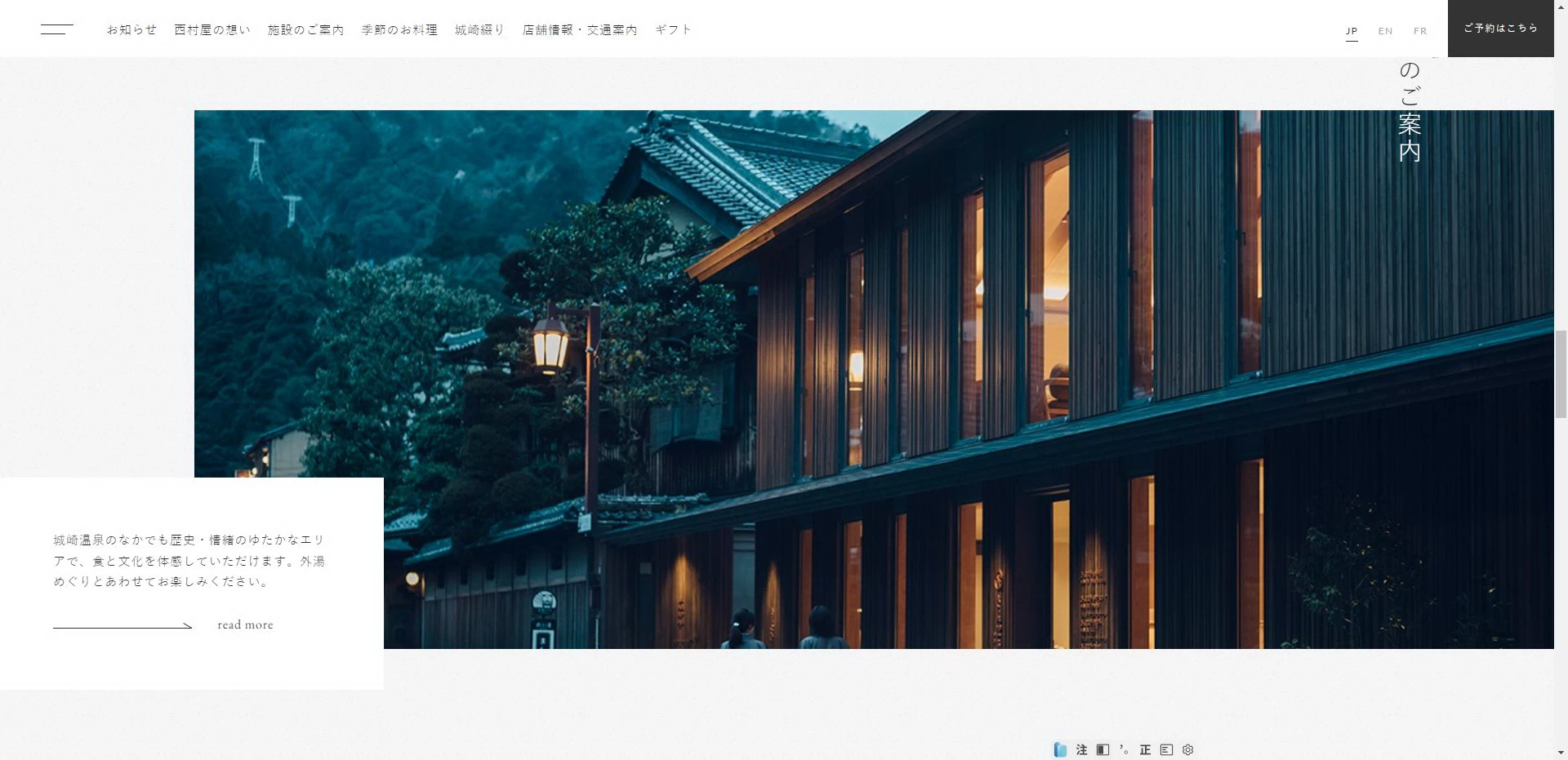Open the 城崎綴り navigation link
This screenshot has height=760, width=1568.
click(479, 29)
